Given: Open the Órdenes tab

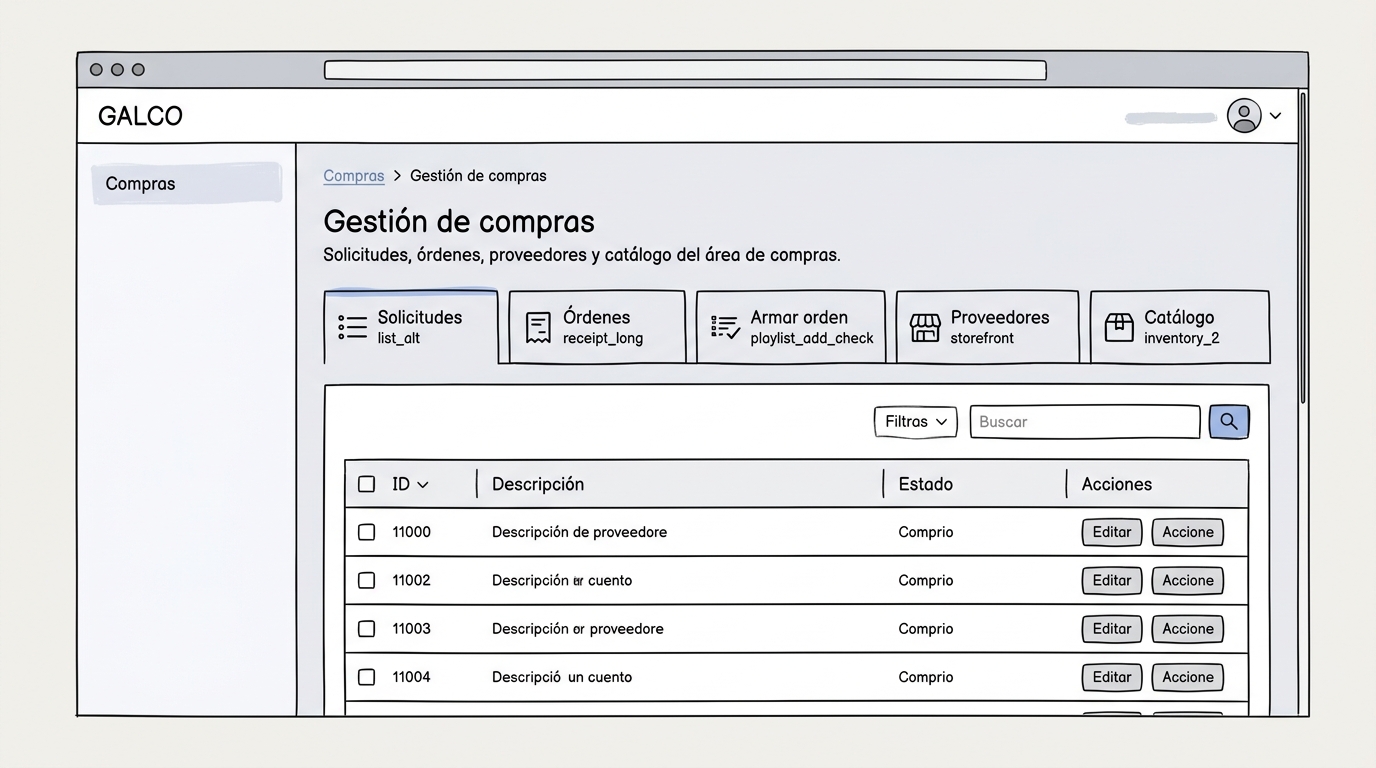Looking at the screenshot, I should point(597,327).
